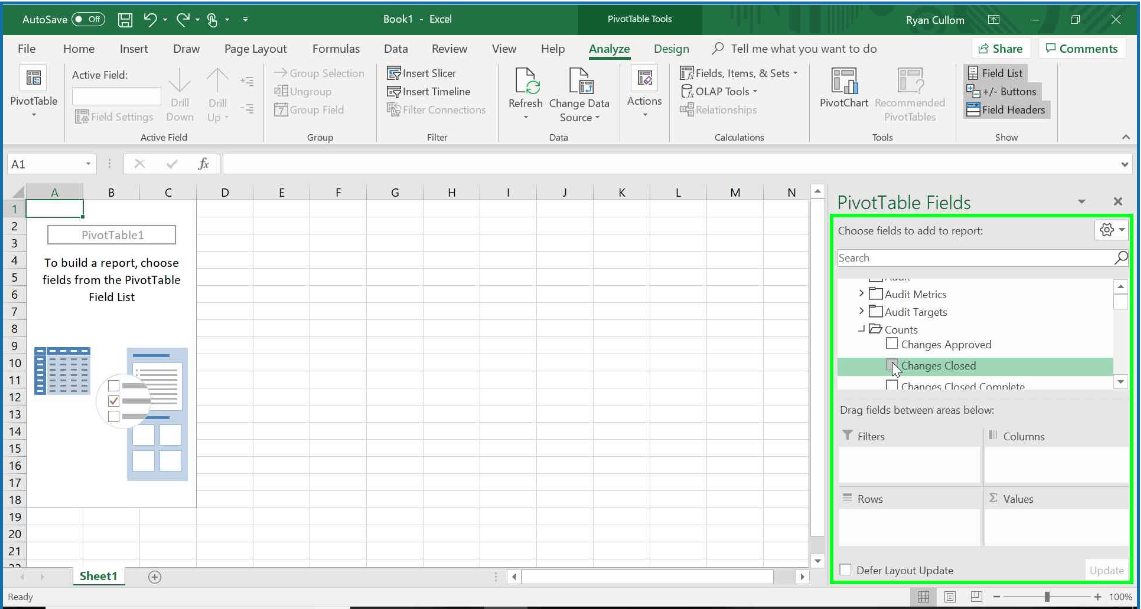Click the Columns area box
Screen dimensions: 1141x609
(x=1056, y=465)
